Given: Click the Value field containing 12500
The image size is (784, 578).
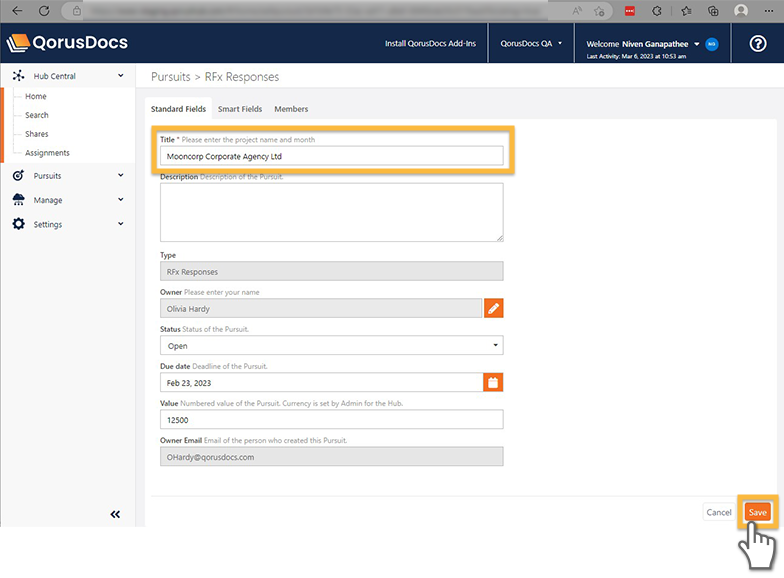Looking at the screenshot, I should [x=332, y=420].
